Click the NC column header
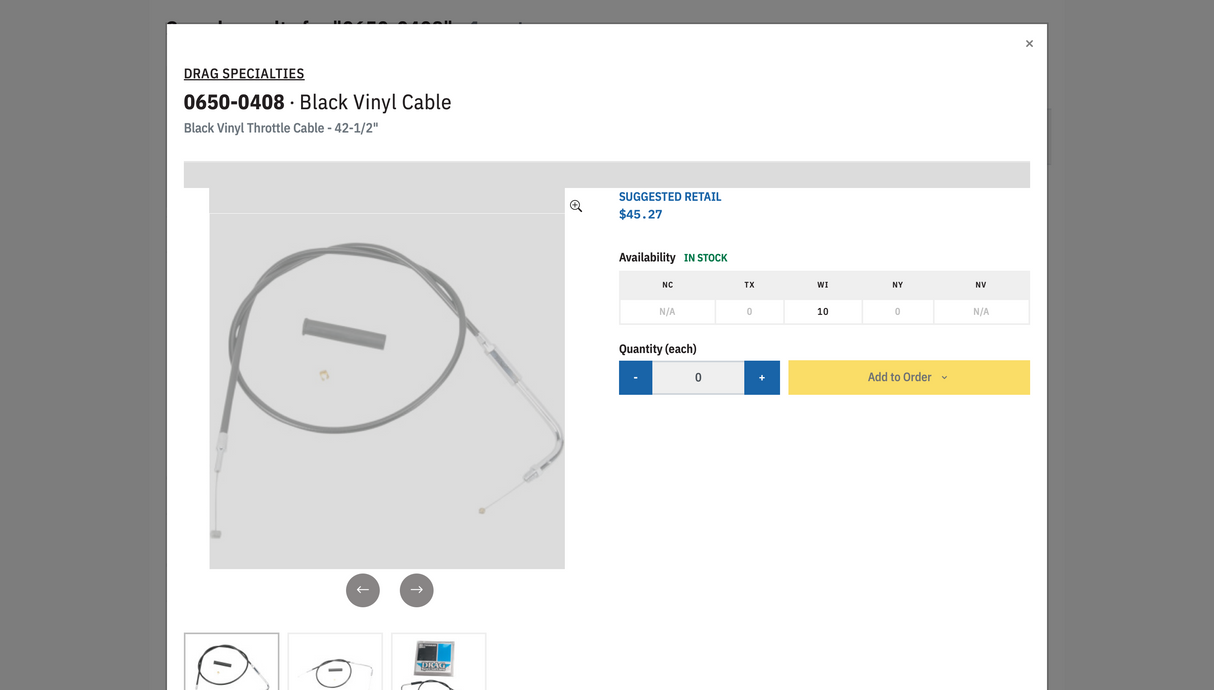The width and height of the screenshot is (1214, 690). (667, 285)
